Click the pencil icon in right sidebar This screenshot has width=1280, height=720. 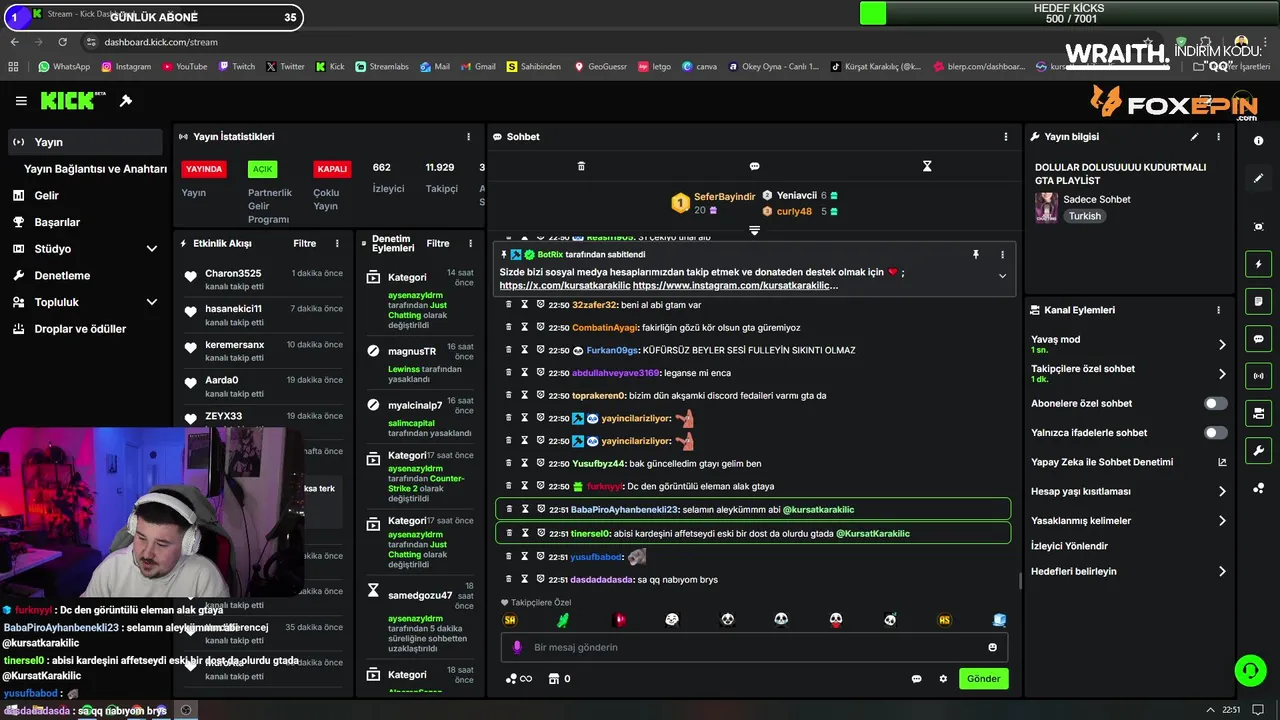[1258, 178]
